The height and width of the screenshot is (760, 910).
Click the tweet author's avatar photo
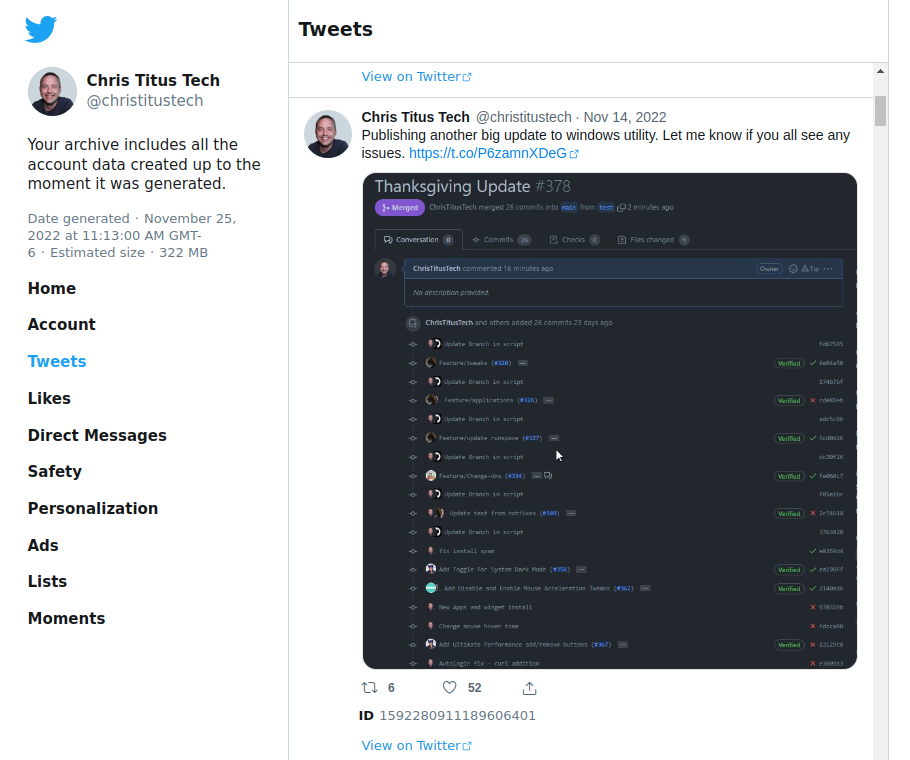328,134
